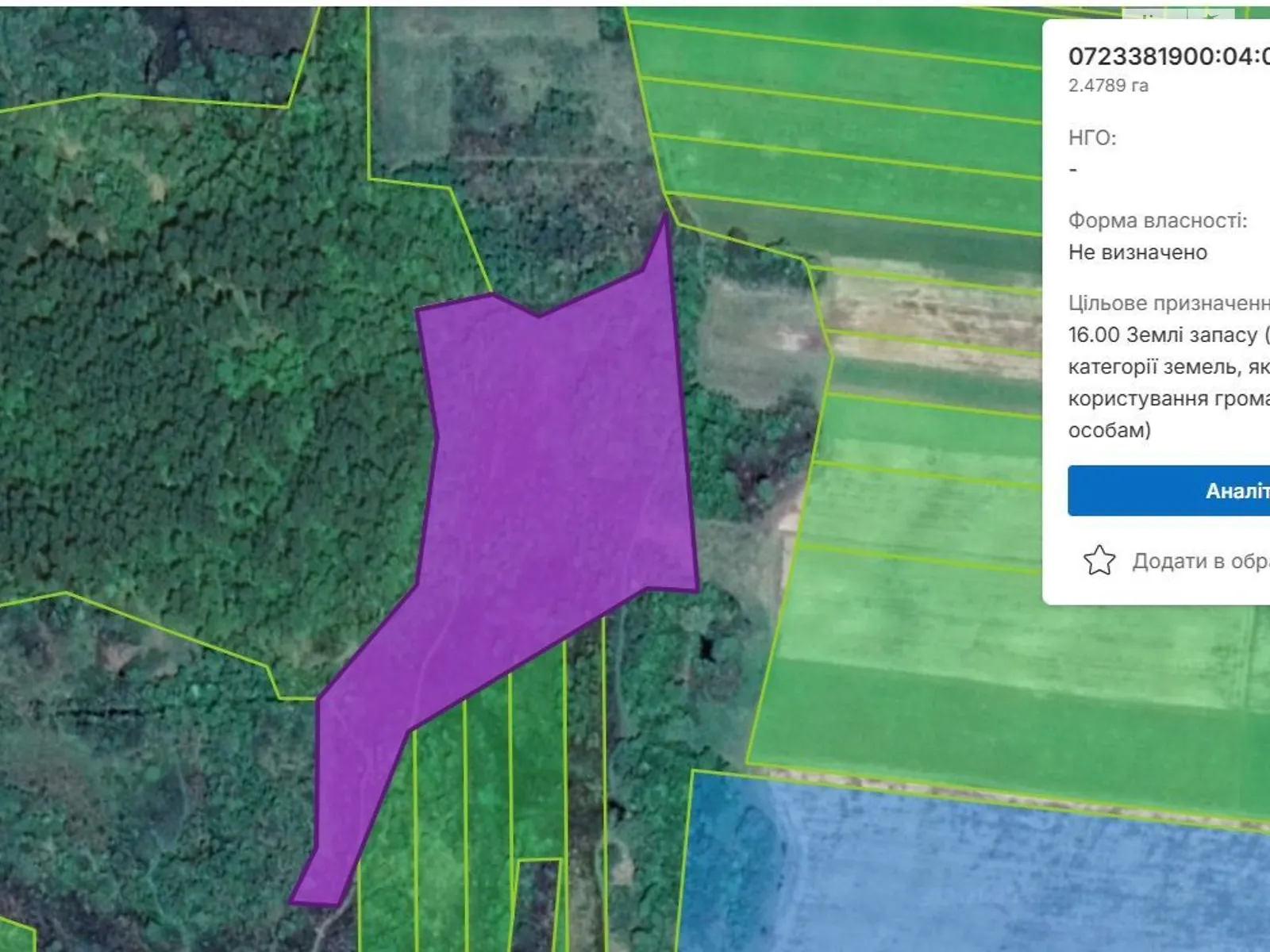Click the 'Форма власності:' label

pos(1157,221)
